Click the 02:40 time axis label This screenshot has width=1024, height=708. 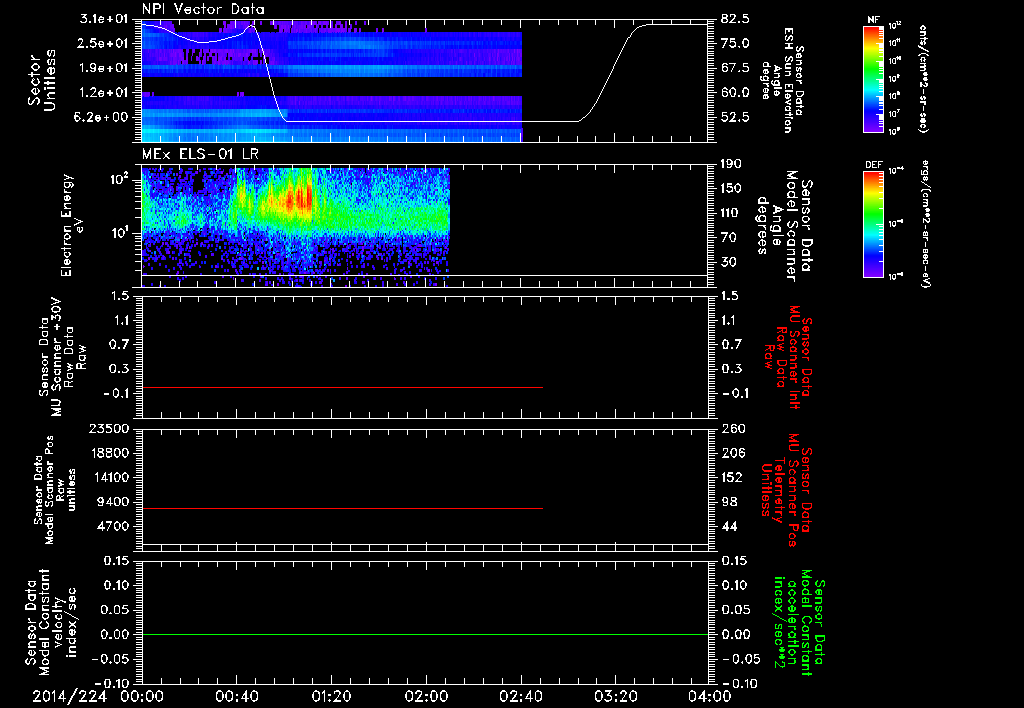click(x=520, y=697)
